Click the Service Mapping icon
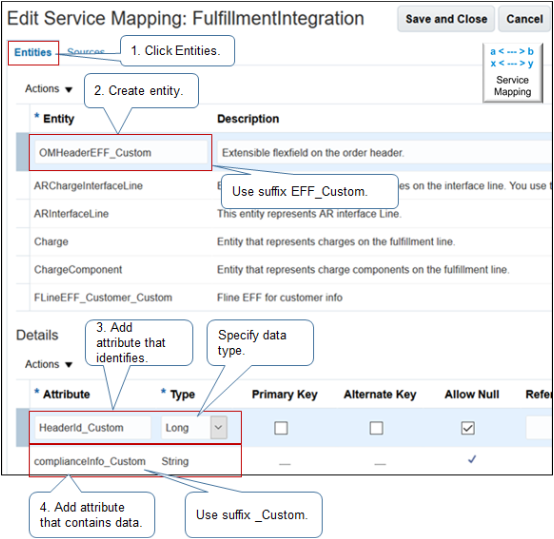The height and width of the screenshot is (539, 554). click(512, 73)
